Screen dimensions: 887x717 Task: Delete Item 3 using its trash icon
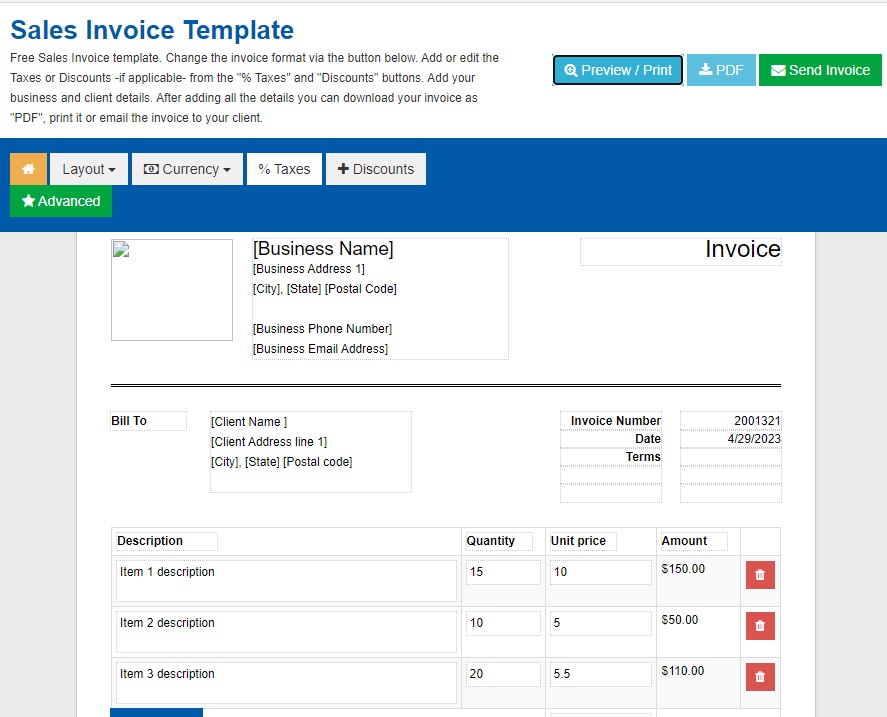pos(760,677)
